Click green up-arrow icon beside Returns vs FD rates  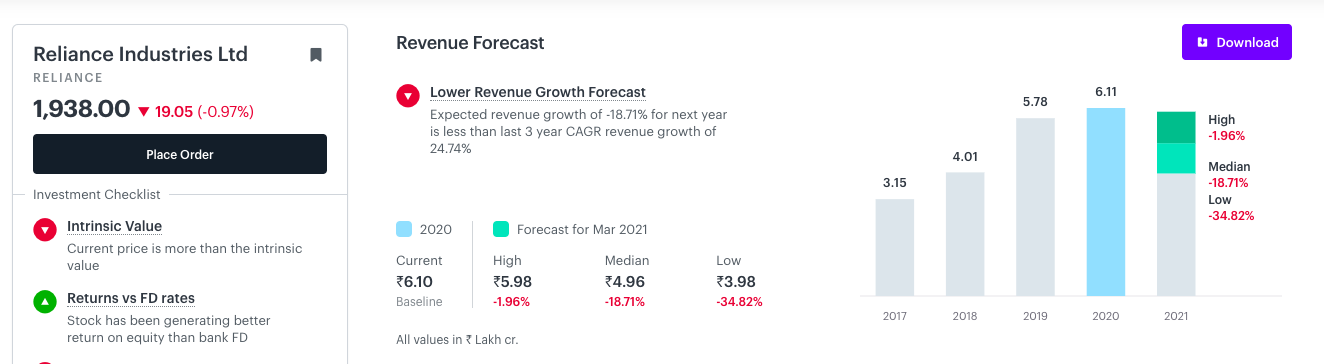(45, 302)
